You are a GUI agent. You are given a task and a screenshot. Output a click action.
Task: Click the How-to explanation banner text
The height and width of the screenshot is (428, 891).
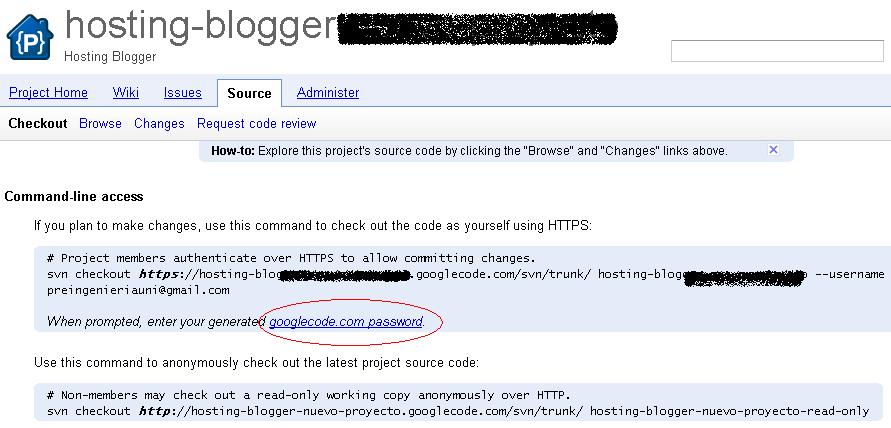[x=469, y=151]
